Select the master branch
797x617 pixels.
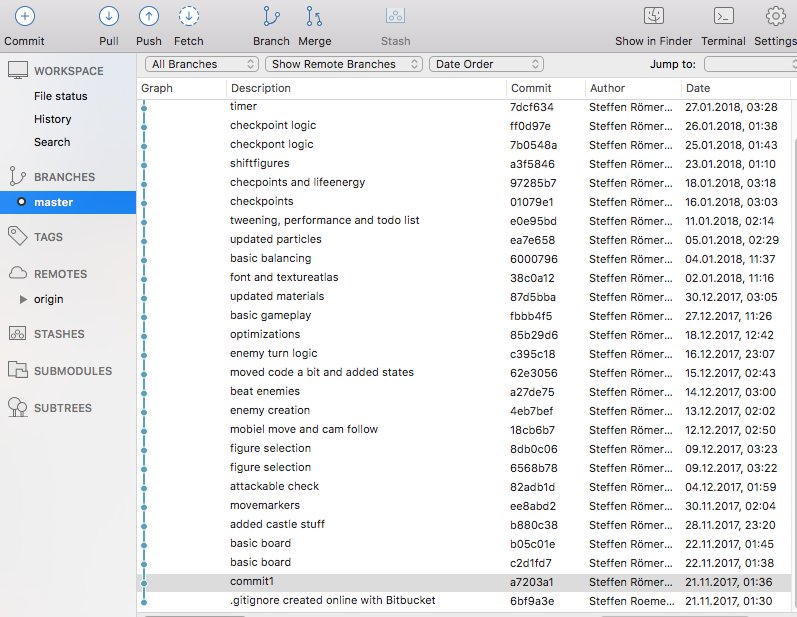68,202
